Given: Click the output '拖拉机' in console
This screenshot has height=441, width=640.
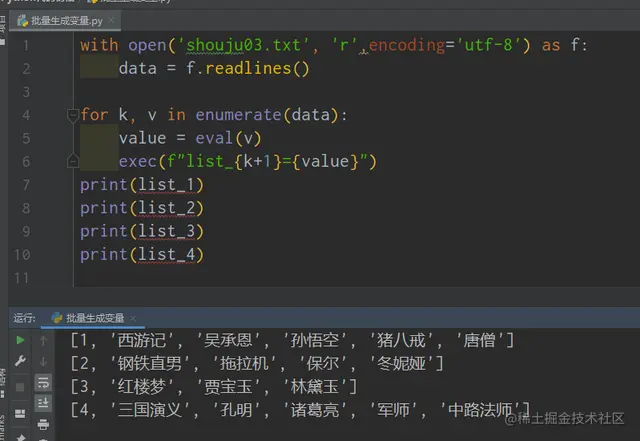Looking at the screenshot, I should (x=244, y=363).
